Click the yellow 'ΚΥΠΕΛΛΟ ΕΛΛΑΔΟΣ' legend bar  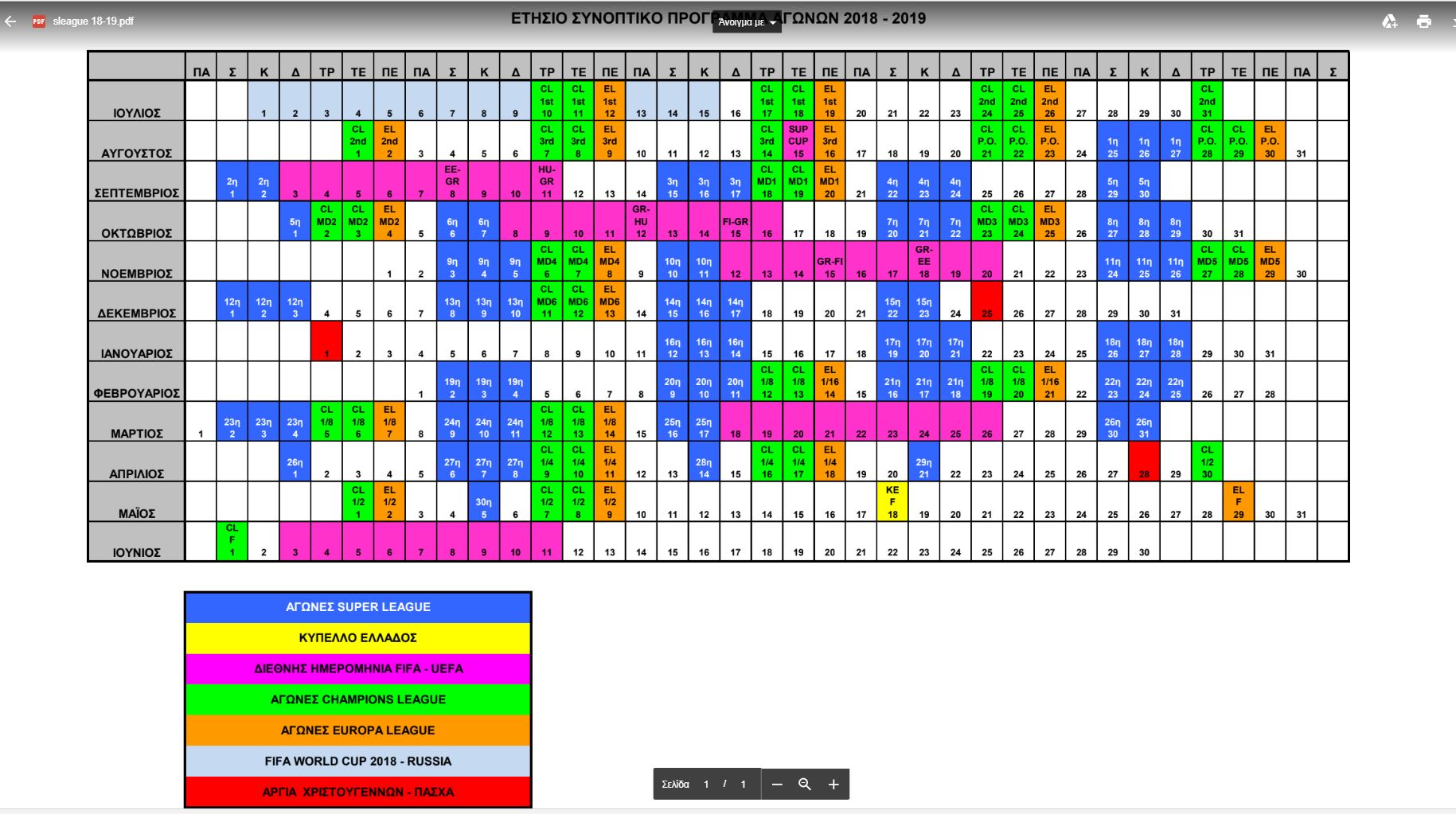(357, 638)
